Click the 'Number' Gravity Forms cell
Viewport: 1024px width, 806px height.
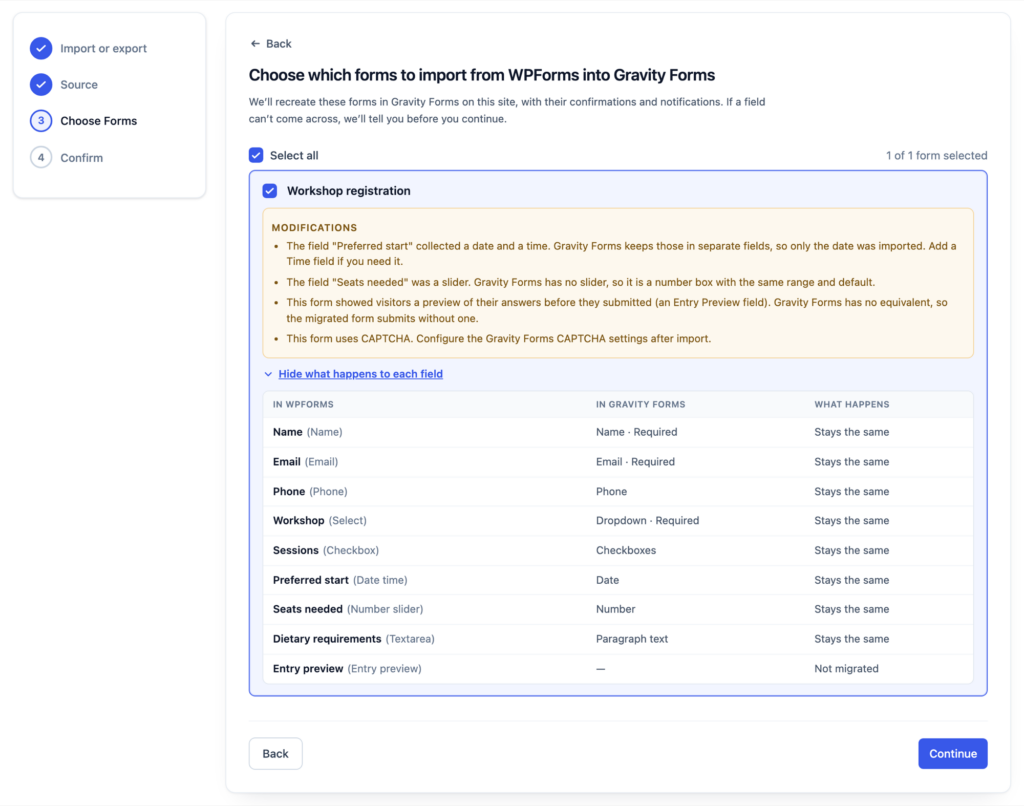point(615,609)
